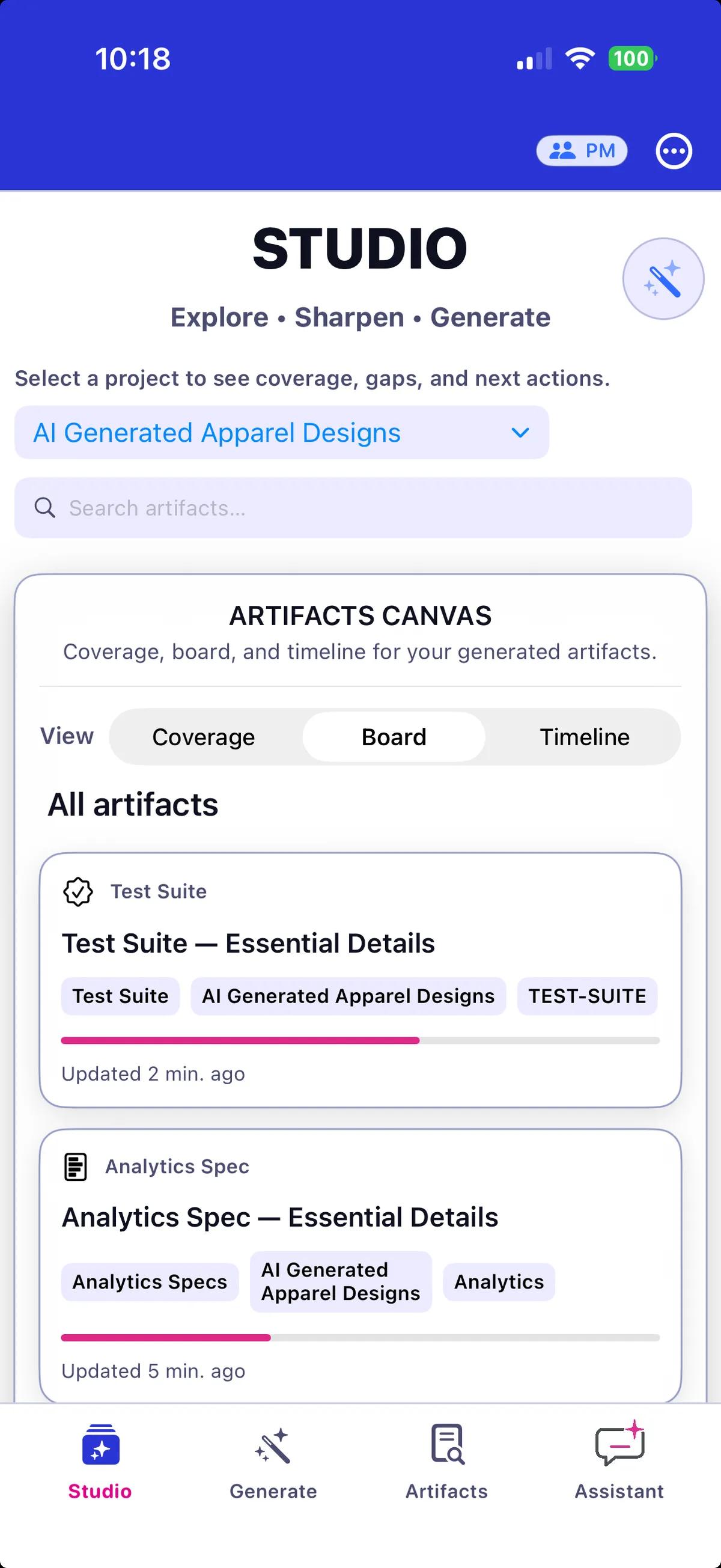
Task: Open Analytics Spec — Essential Details card
Action: tap(280, 1218)
